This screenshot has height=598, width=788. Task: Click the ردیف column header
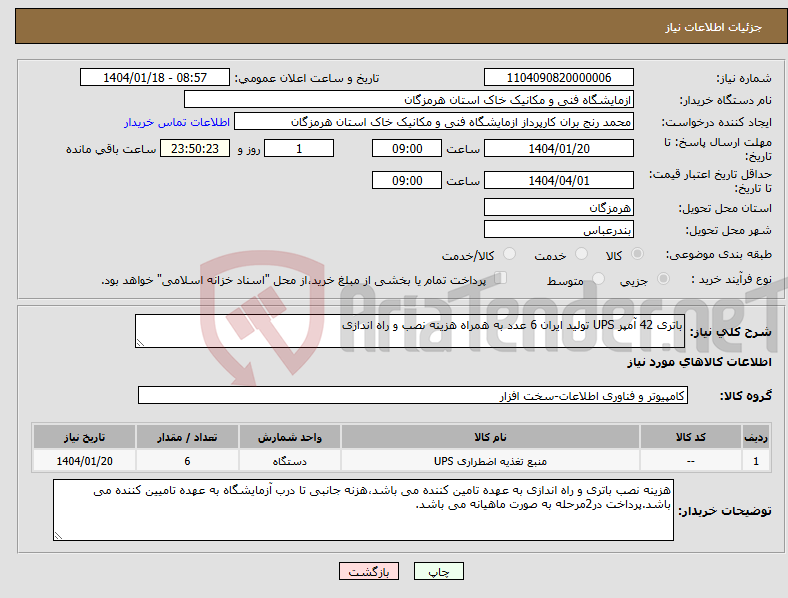[x=756, y=437]
